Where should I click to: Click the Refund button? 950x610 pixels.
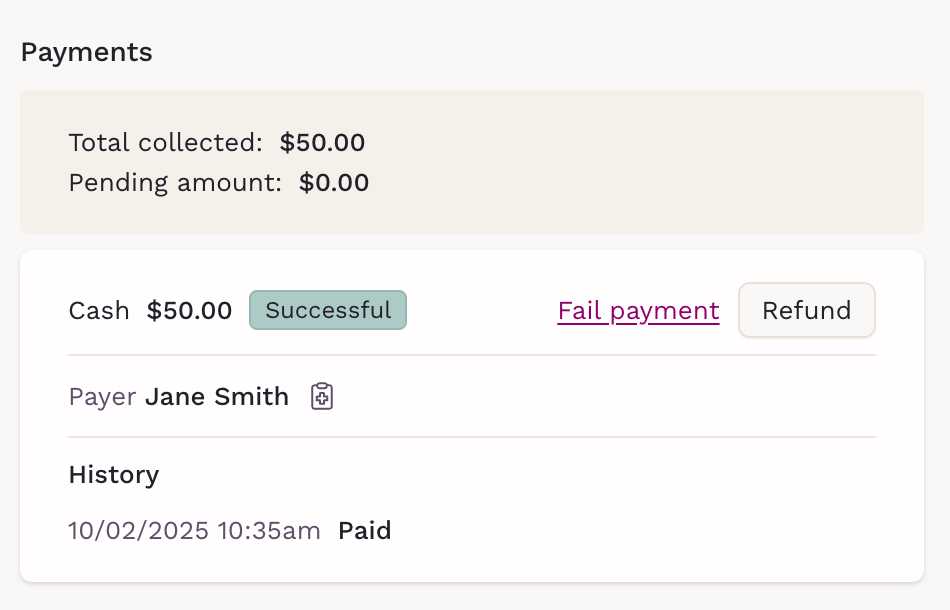click(806, 310)
